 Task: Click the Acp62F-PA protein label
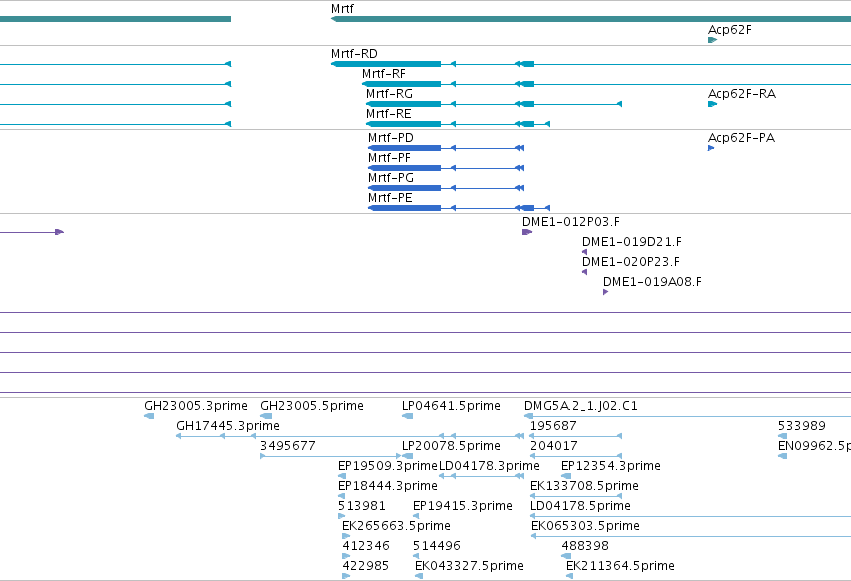[x=741, y=138]
